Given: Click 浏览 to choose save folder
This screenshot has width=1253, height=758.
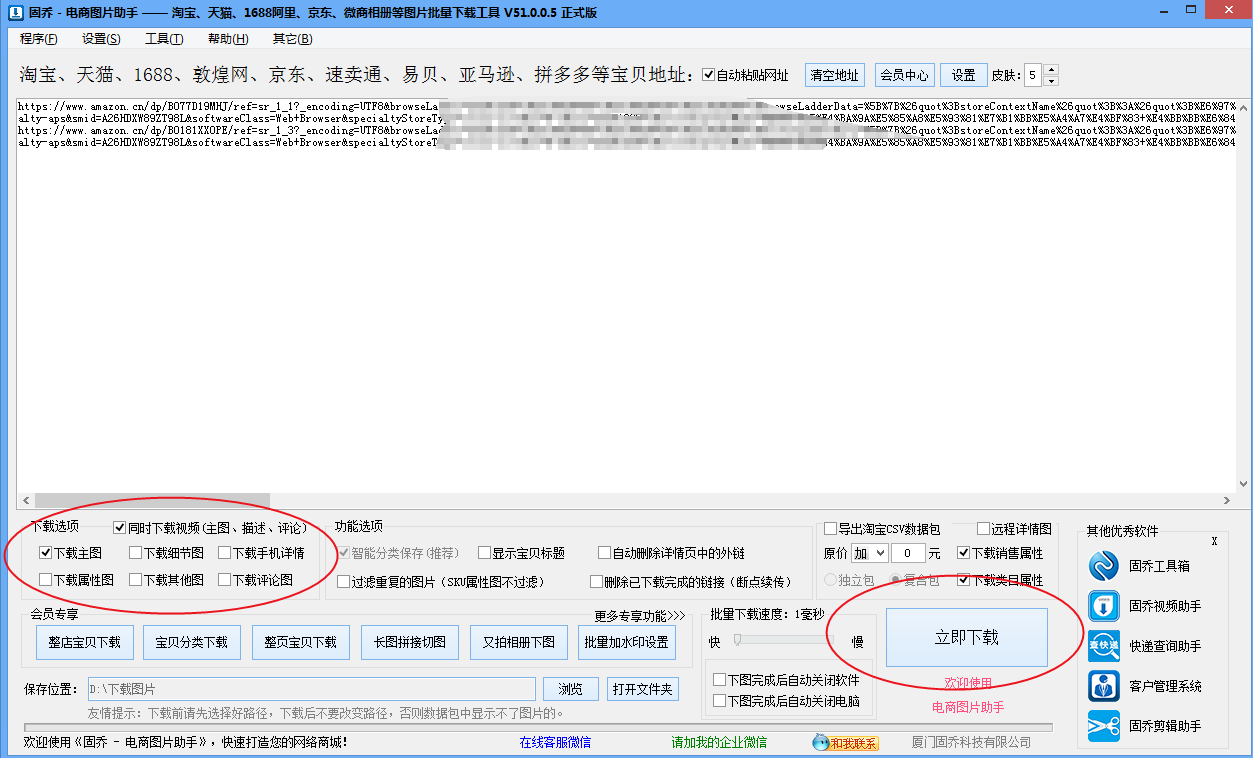Looking at the screenshot, I should pyautogui.click(x=570, y=689).
